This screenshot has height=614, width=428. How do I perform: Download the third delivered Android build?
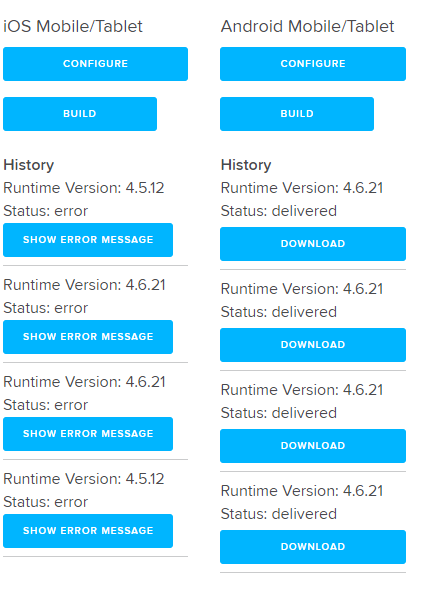pyautogui.click(x=313, y=446)
